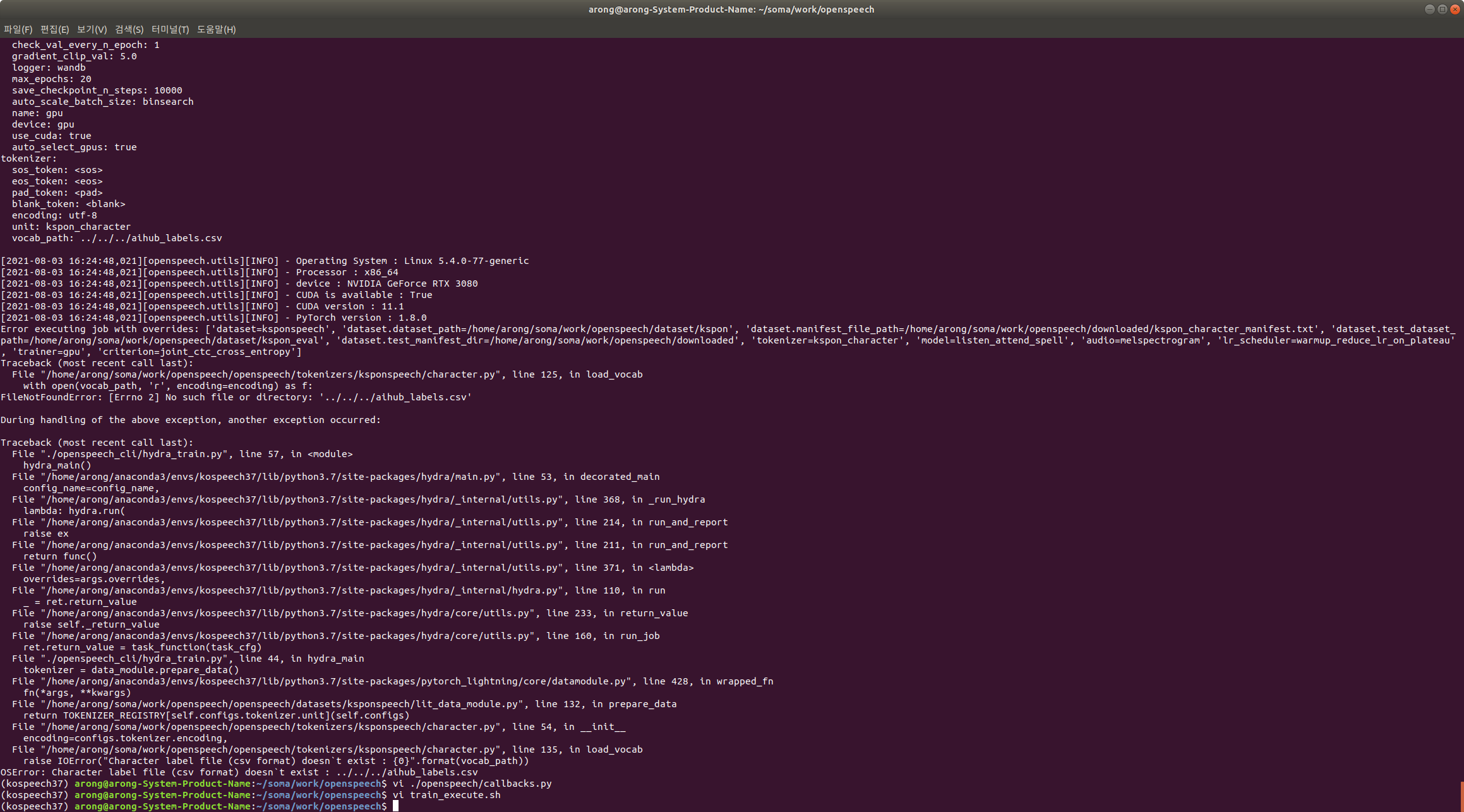Open the 검색(S) menu

129,29
